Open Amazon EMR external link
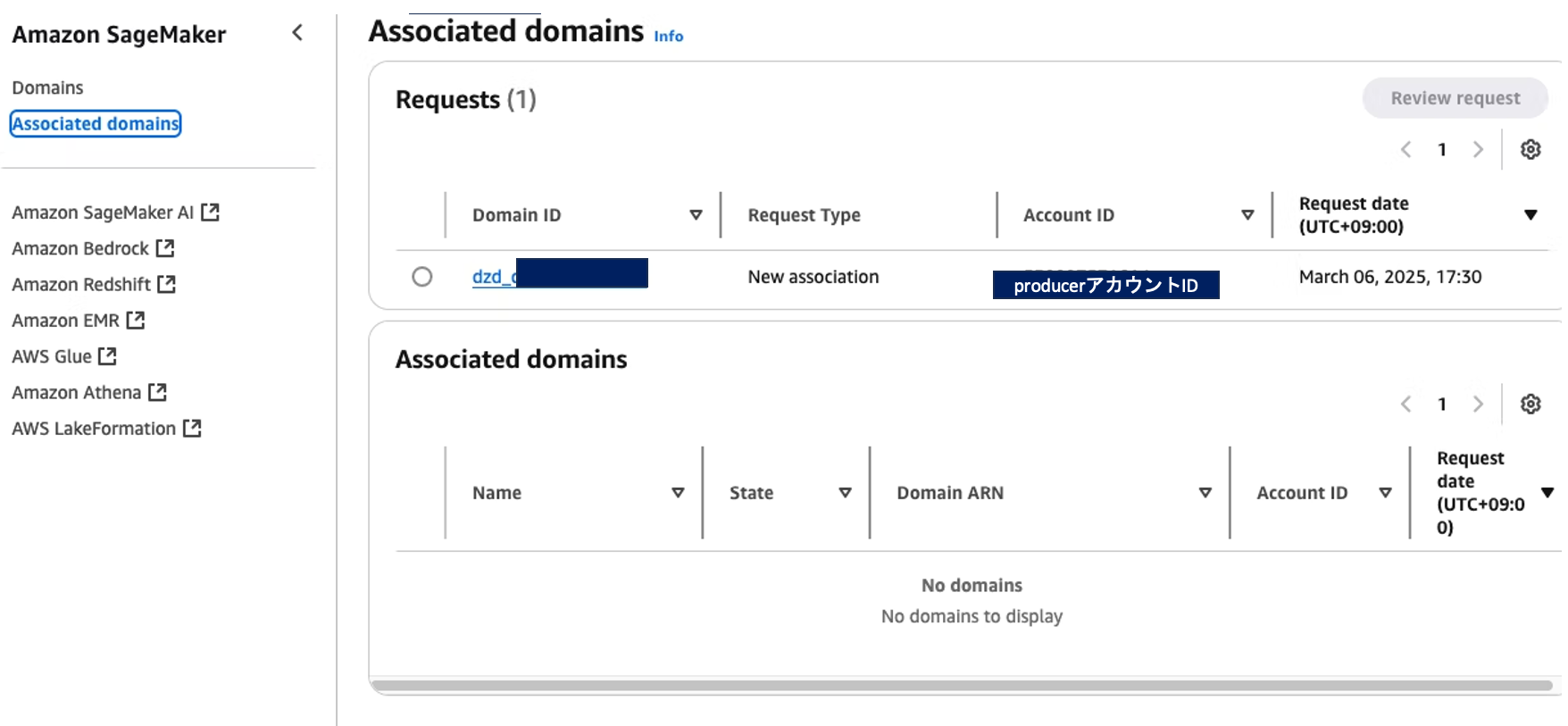This screenshot has width=1568, height=726. [x=78, y=320]
